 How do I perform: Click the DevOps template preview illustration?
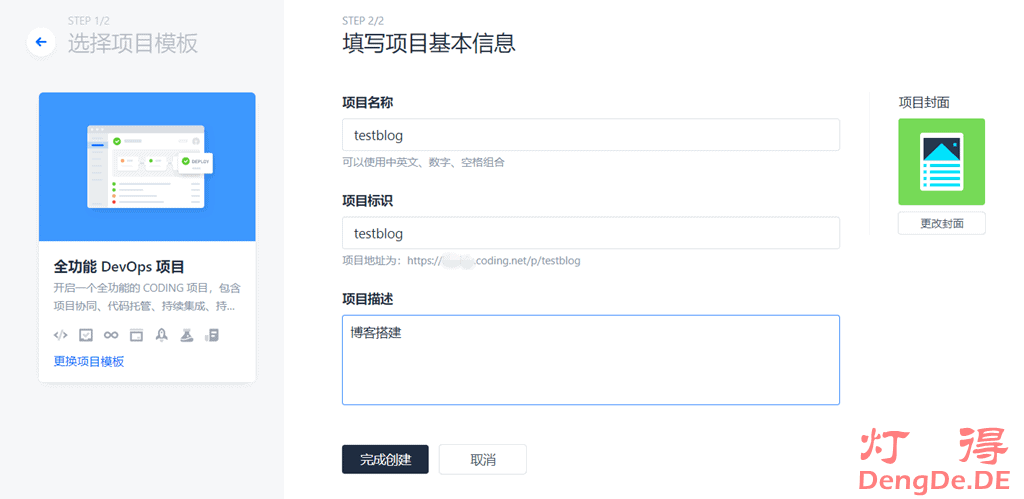tap(147, 167)
